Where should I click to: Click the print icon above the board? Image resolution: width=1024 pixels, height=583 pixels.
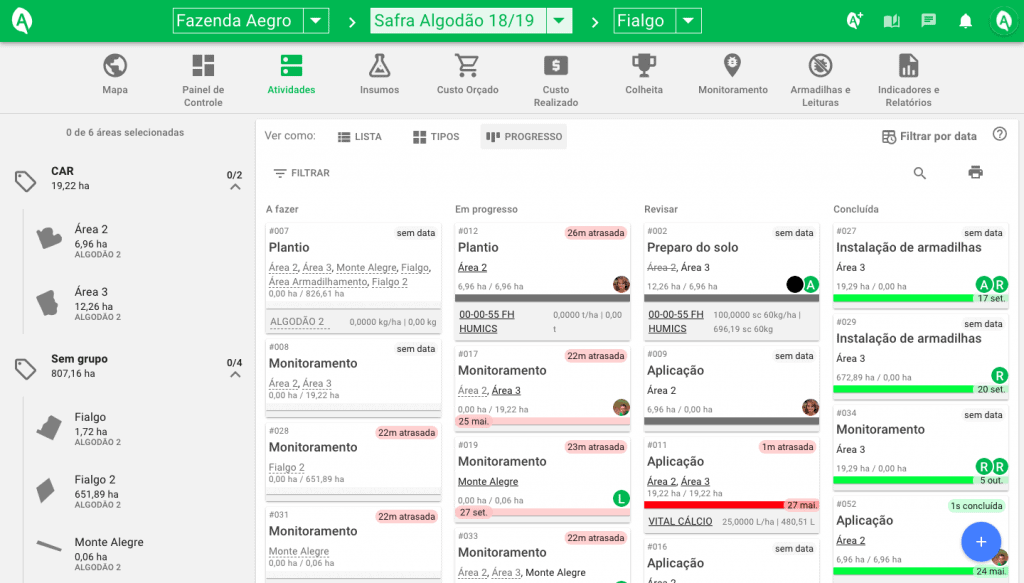coord(974,172)
